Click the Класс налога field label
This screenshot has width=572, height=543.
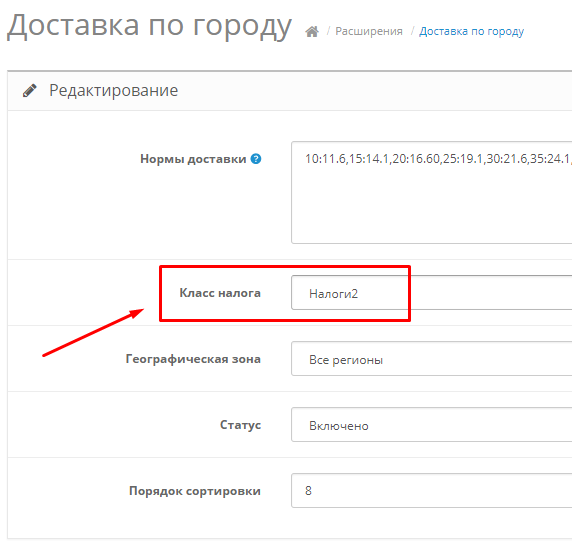click(220, 293)
